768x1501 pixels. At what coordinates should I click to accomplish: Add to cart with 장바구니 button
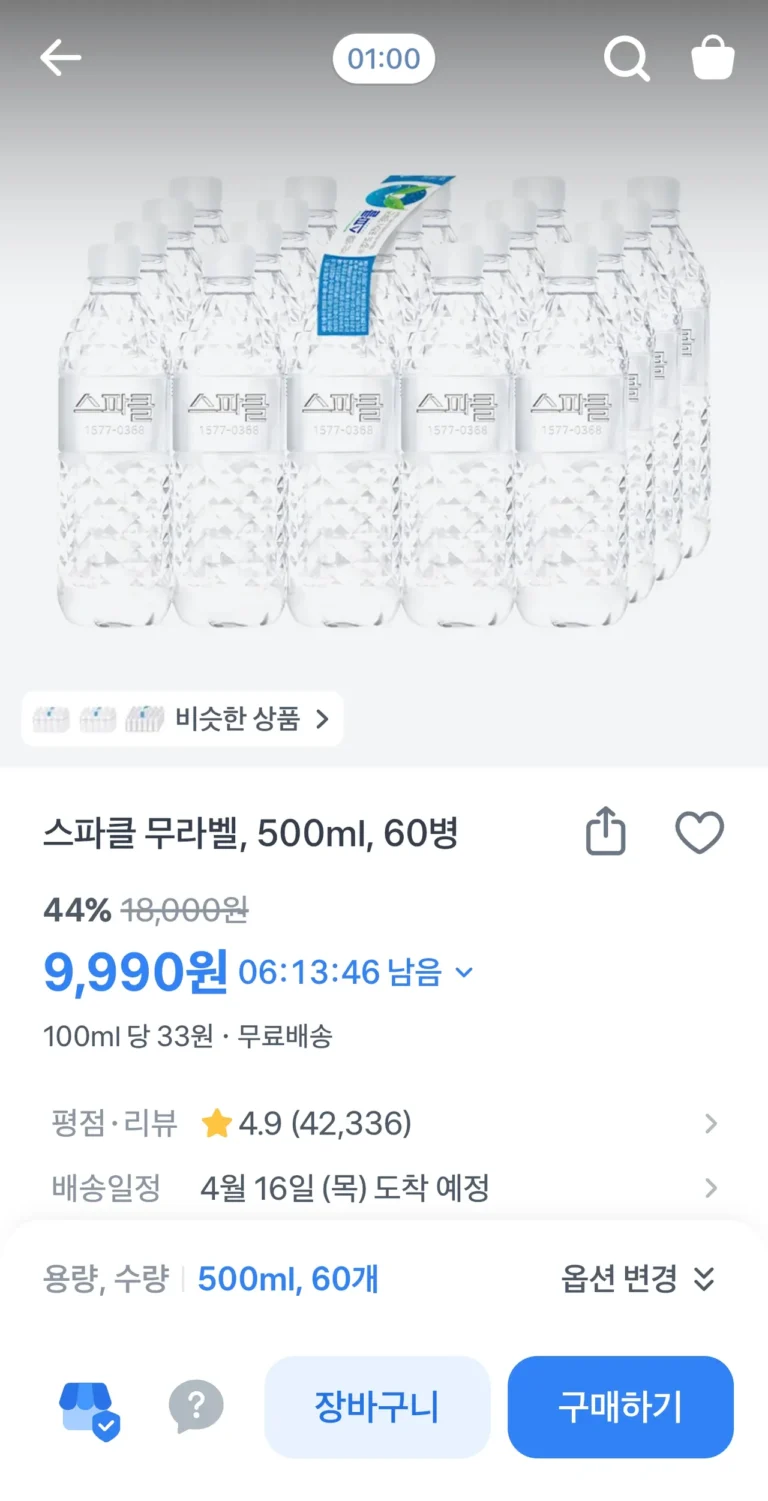click(377, 1407)
